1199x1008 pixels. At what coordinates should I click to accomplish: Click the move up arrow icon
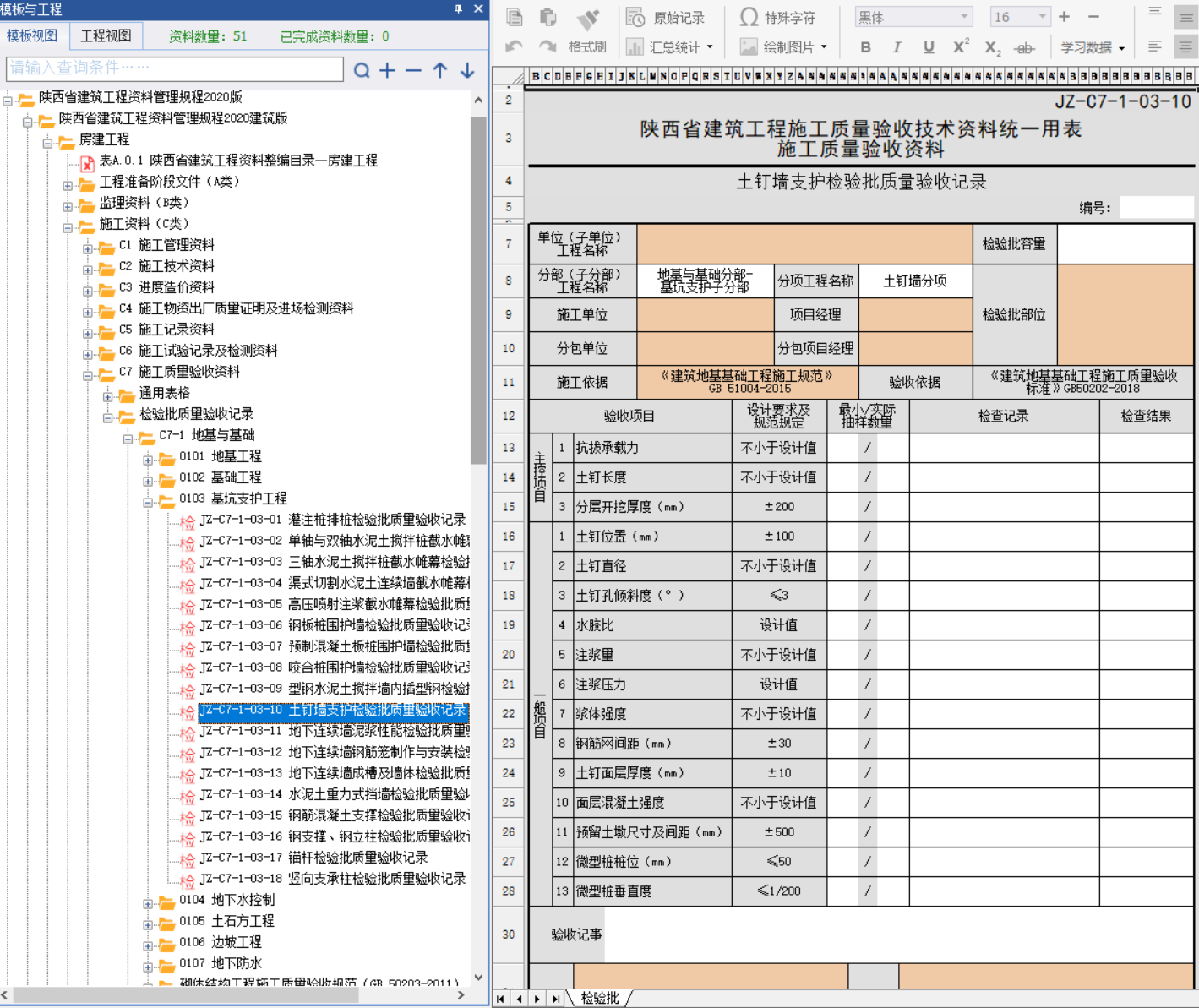tap(440, 70)
